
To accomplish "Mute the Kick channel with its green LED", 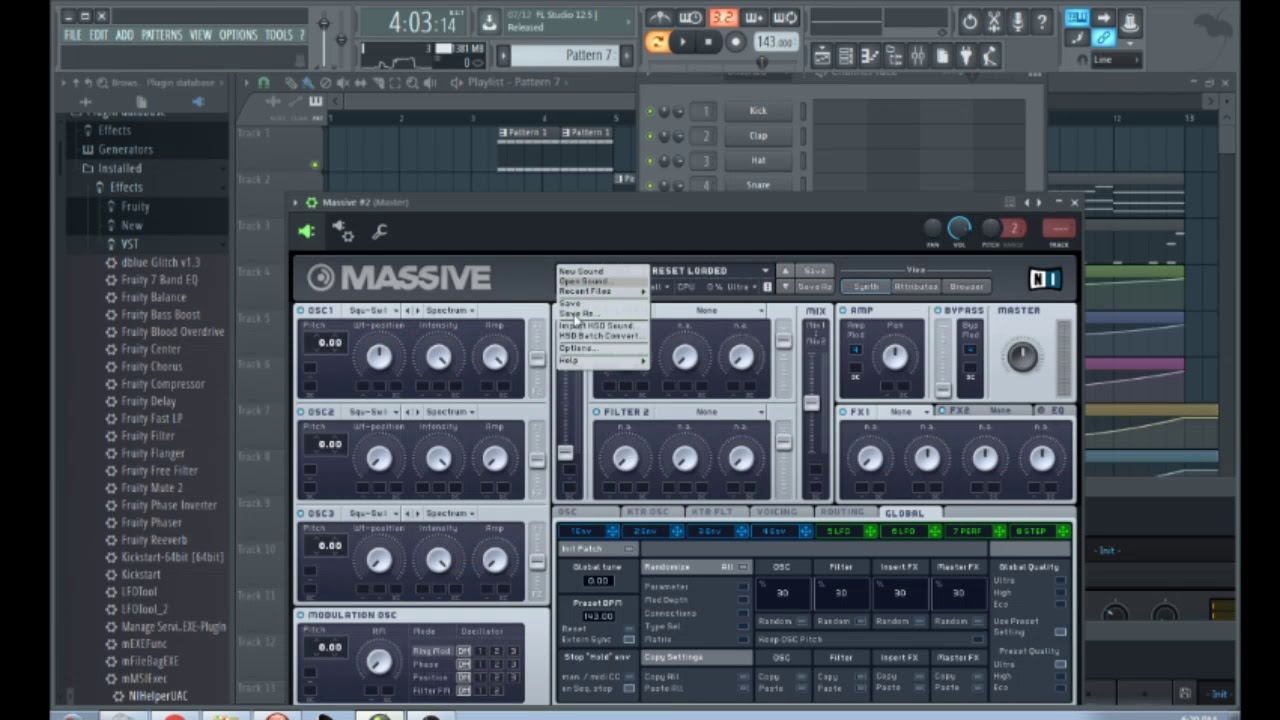I will coord(650,111).
